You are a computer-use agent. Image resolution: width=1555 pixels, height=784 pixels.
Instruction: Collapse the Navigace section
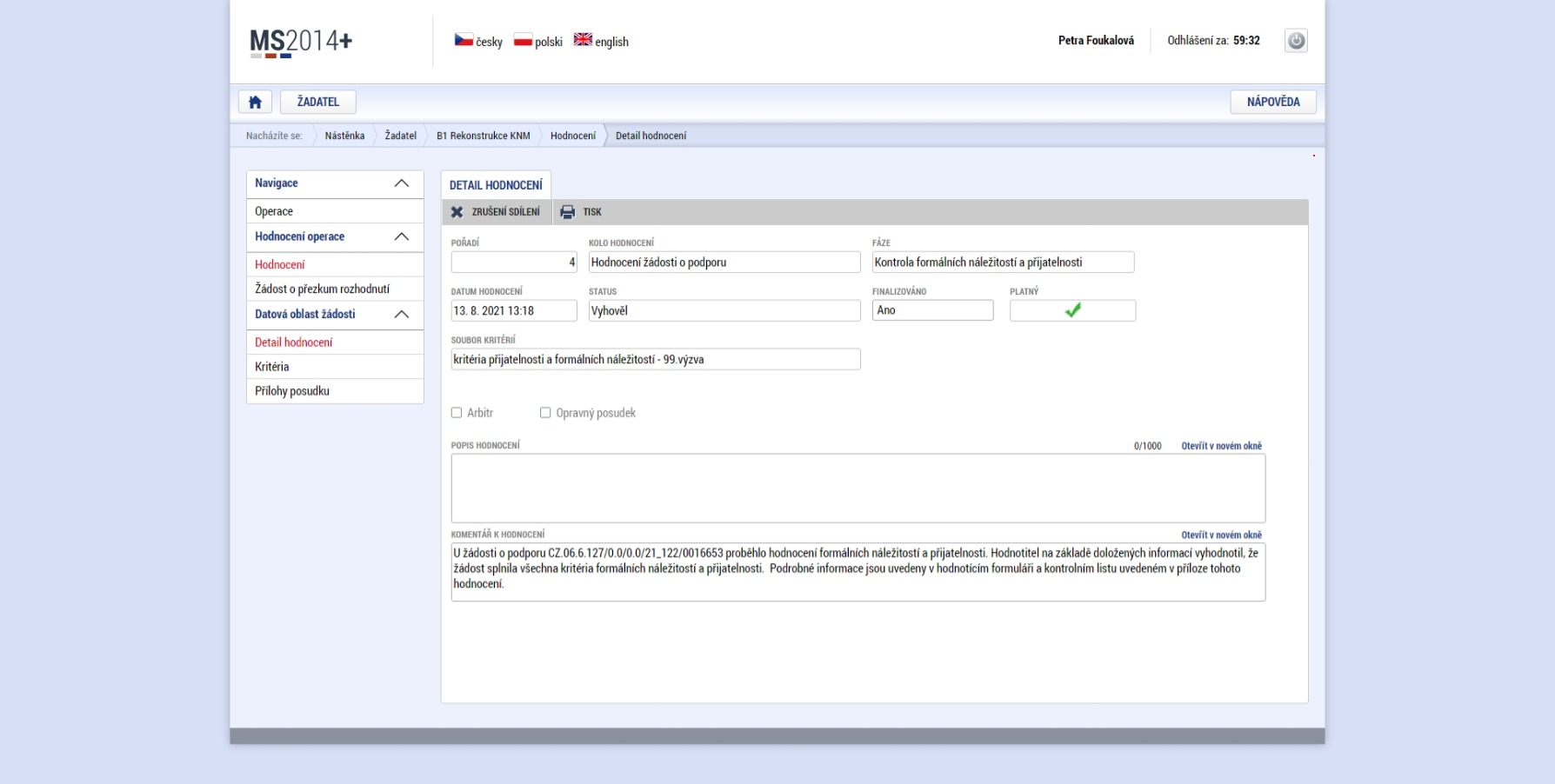(x=402, y=183)
